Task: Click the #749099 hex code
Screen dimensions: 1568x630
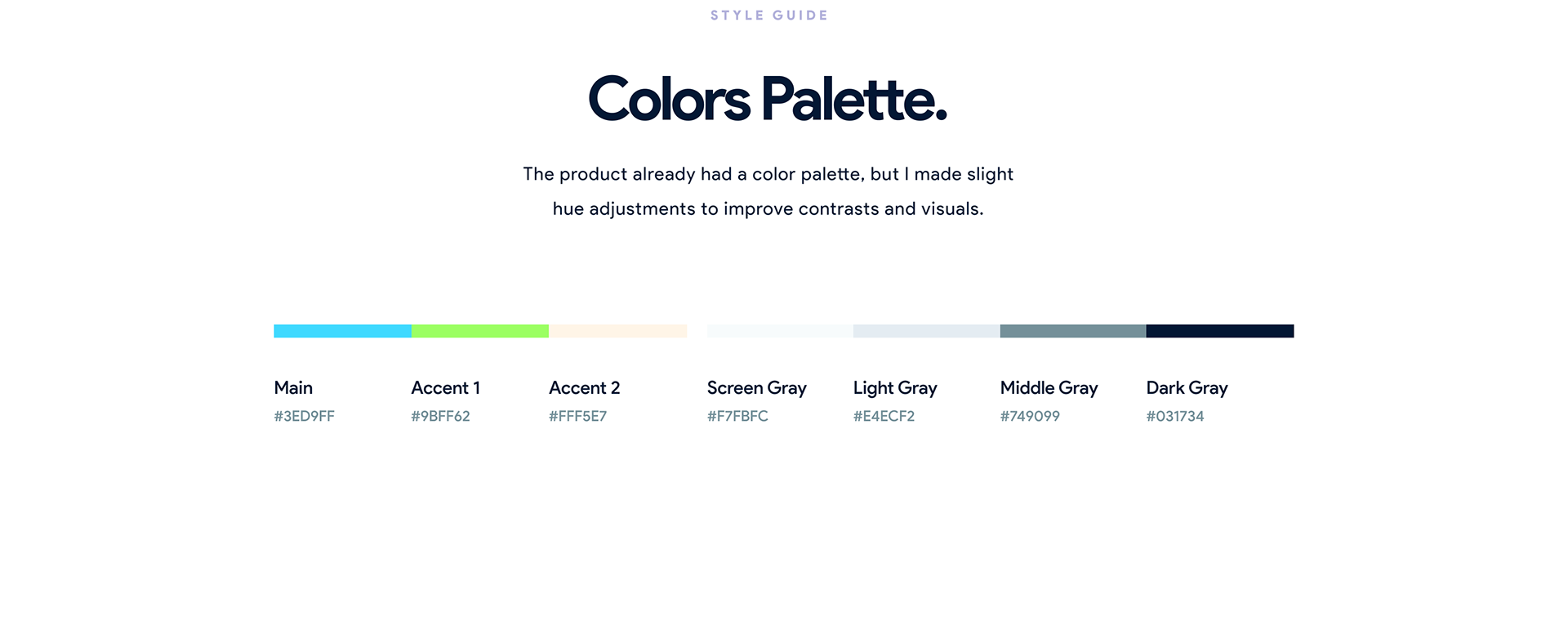Action: 1031,416
